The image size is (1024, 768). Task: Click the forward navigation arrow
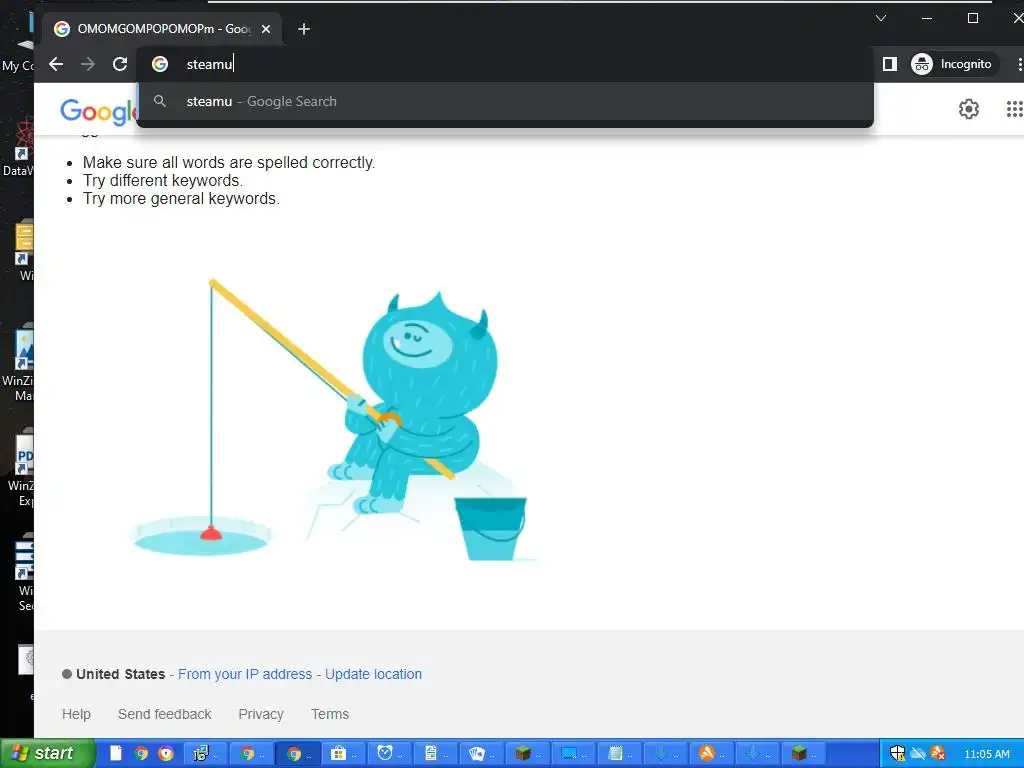(x=88, y=64)
